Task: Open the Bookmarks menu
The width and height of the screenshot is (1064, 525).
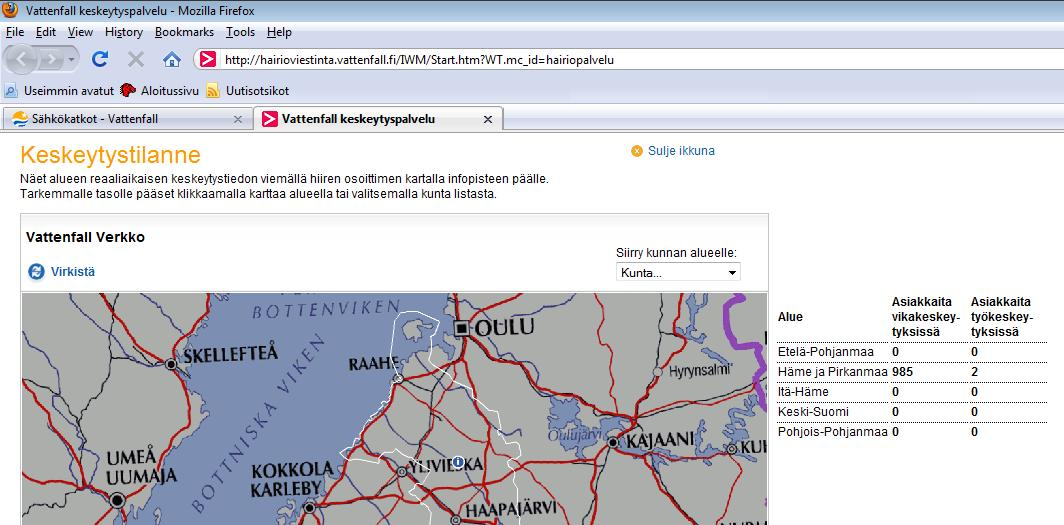Action: [x=184, y=32]
